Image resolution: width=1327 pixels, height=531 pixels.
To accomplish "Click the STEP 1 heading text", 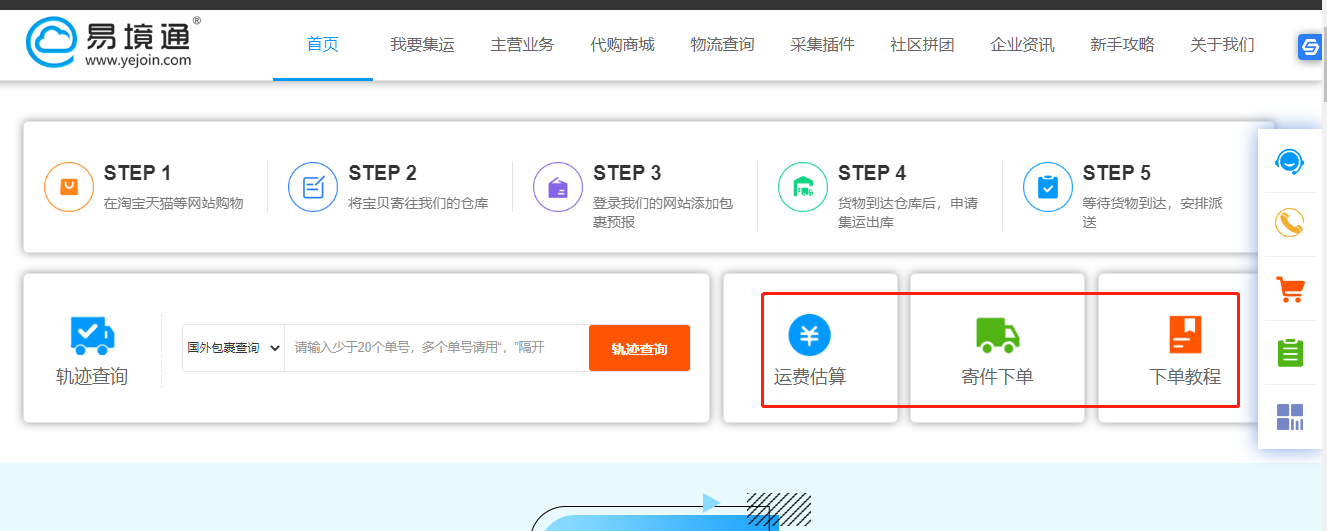I will [x=138, y=173].
